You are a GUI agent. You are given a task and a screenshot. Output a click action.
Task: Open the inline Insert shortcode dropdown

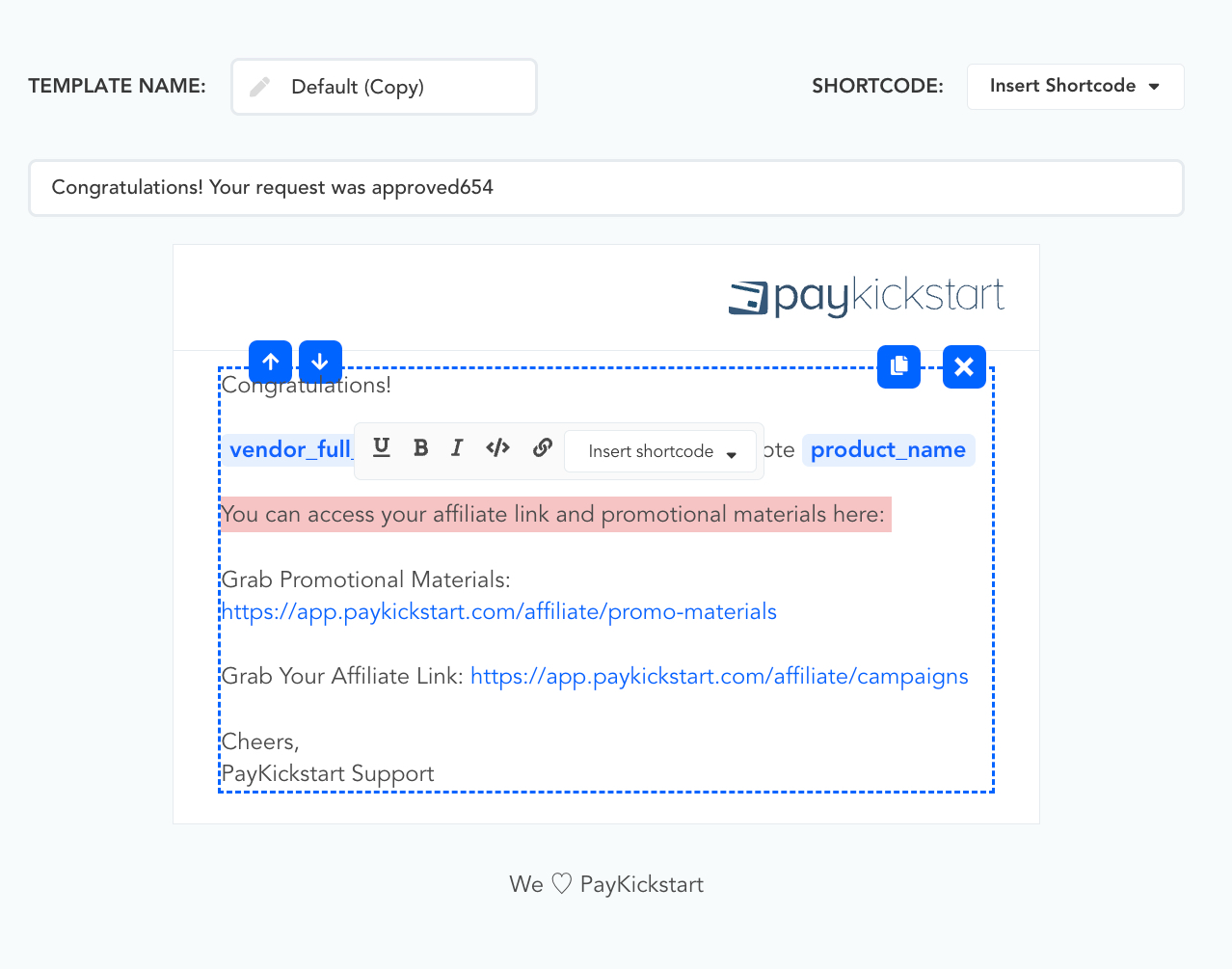click(x=660, y=451)
